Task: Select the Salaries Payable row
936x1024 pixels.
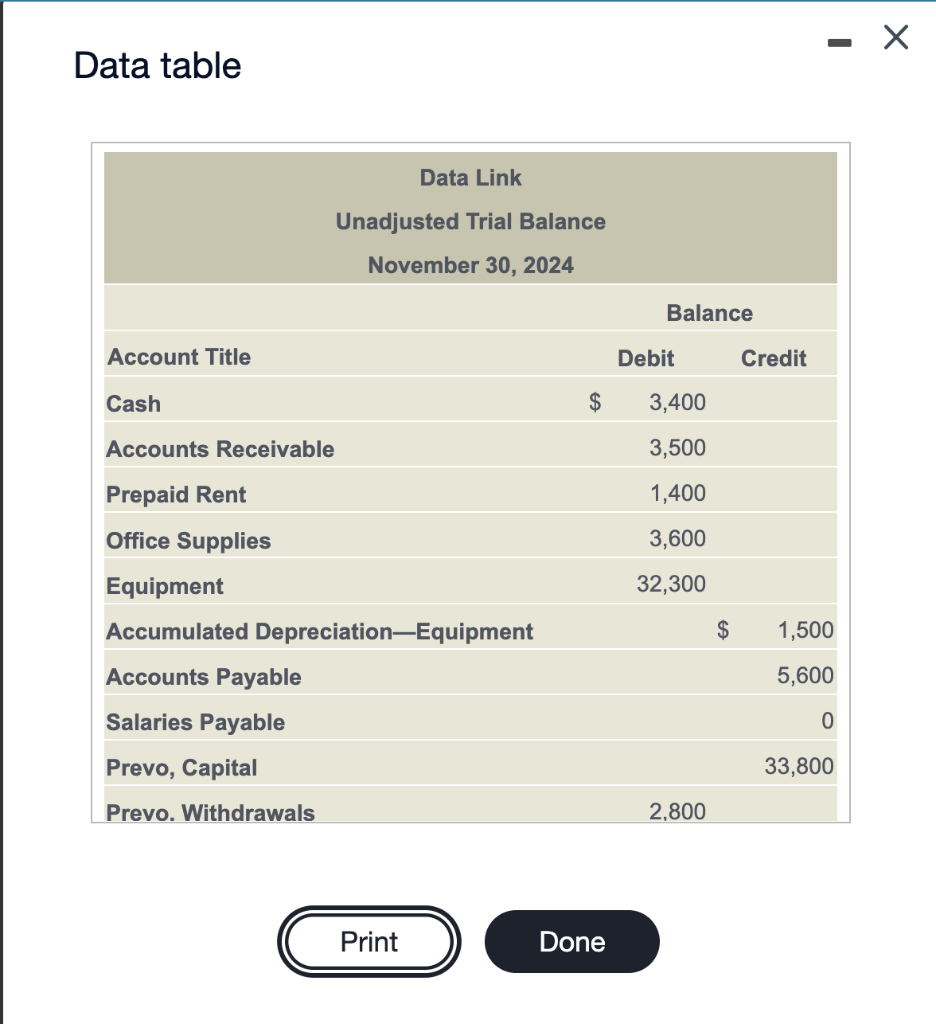Action: (x=400, y=721)
